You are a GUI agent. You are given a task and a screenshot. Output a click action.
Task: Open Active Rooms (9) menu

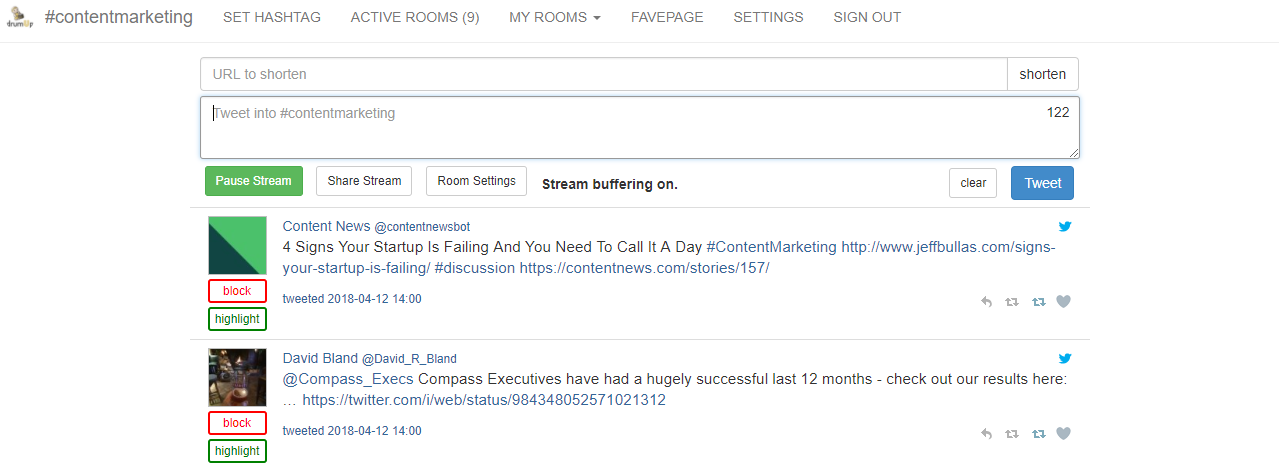[x=415, y=17]
